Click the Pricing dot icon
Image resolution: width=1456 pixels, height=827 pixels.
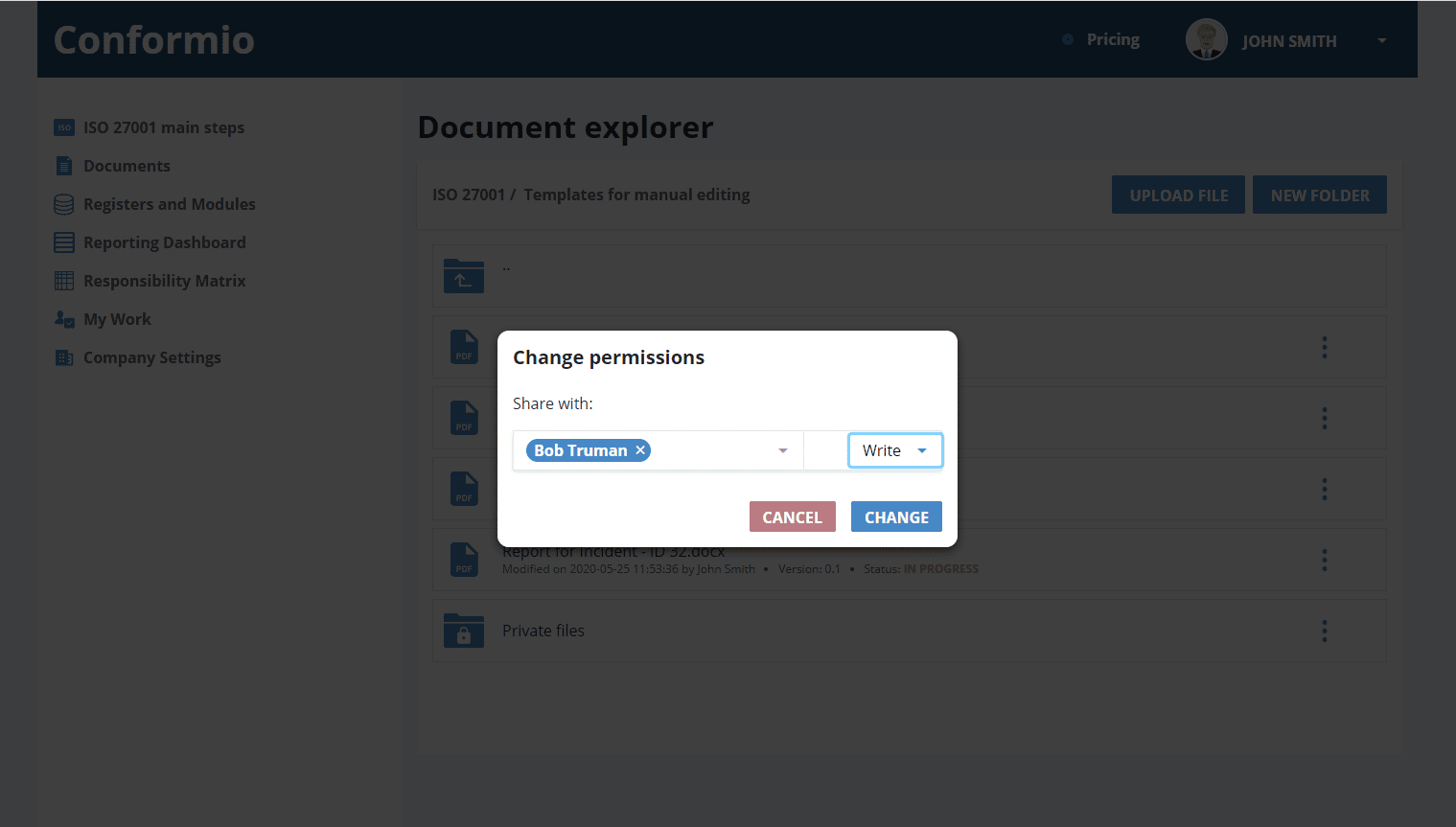click(1068, 39)
